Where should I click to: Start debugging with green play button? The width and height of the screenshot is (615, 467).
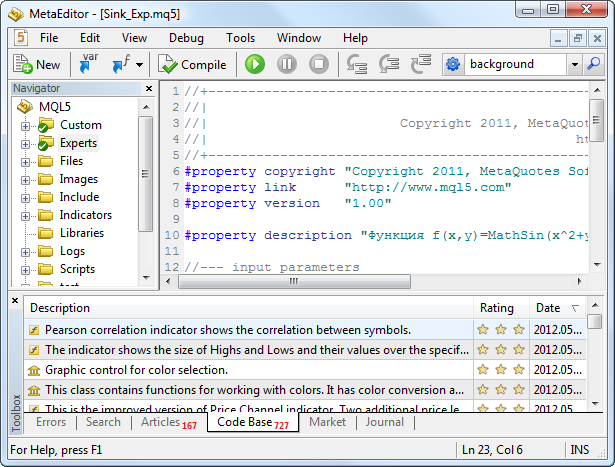255,64
